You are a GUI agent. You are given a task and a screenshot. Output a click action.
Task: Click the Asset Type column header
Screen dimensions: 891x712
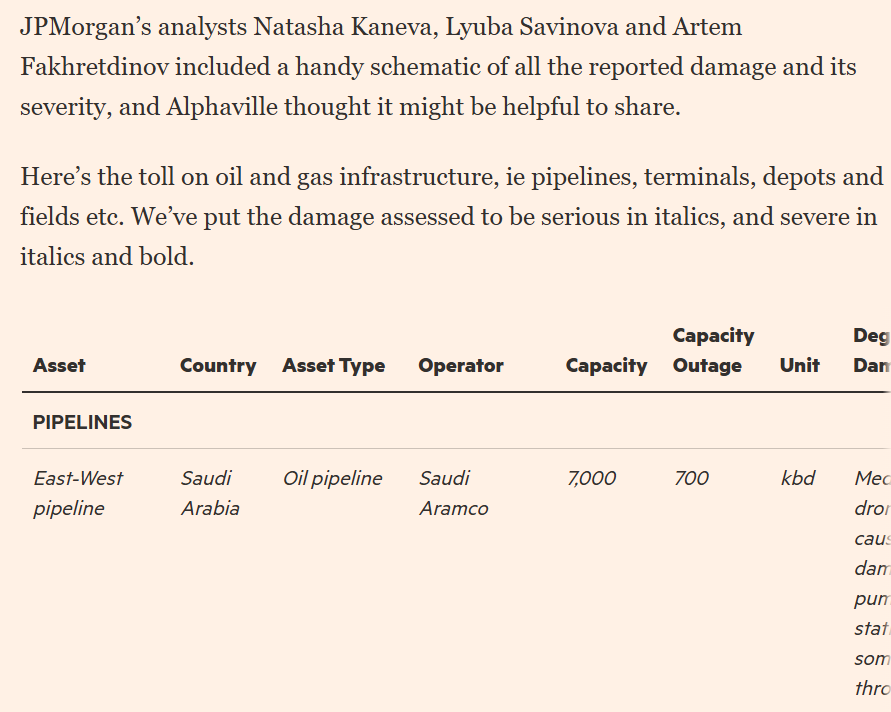point(333,366)
